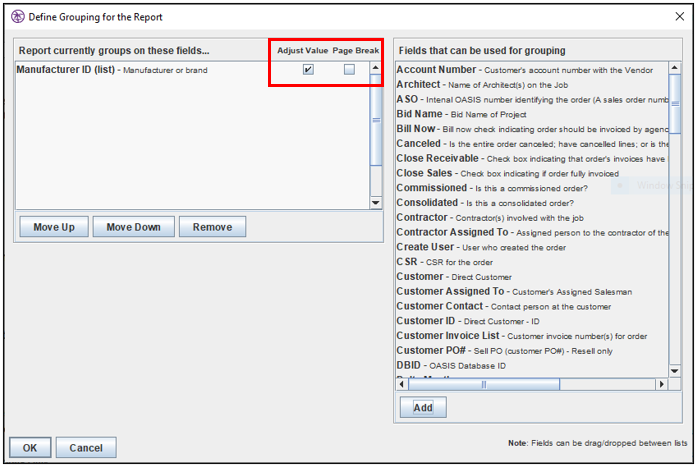
Task: Uncheck Adjust Value for Manufacturer ID
Action: 308,69
